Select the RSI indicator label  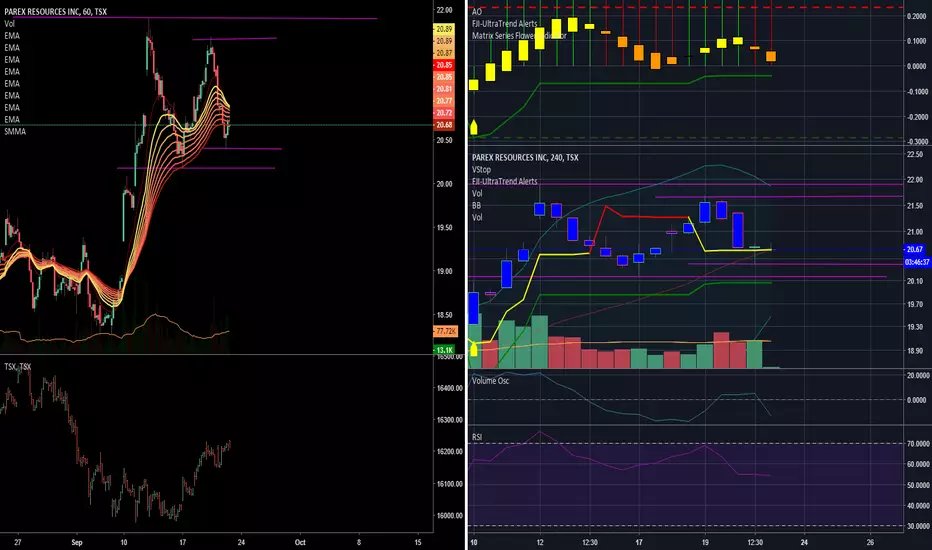click(x=477, y=437)
